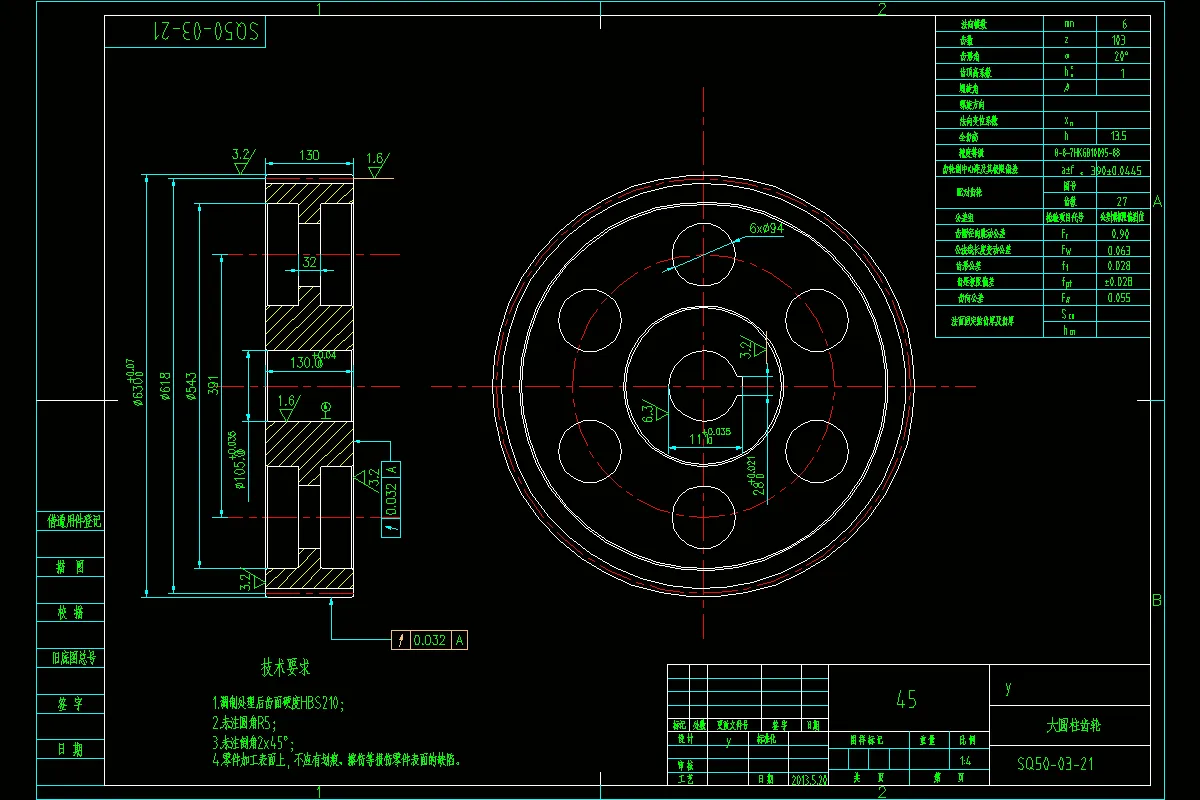The width and height of the screenshot is (1200, 800).
Task: Click technical note line four starting with '4.'
Action: (335, 760)
